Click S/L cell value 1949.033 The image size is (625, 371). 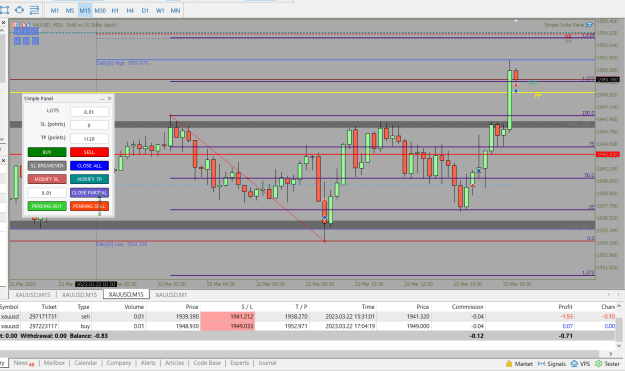[228, 326]
